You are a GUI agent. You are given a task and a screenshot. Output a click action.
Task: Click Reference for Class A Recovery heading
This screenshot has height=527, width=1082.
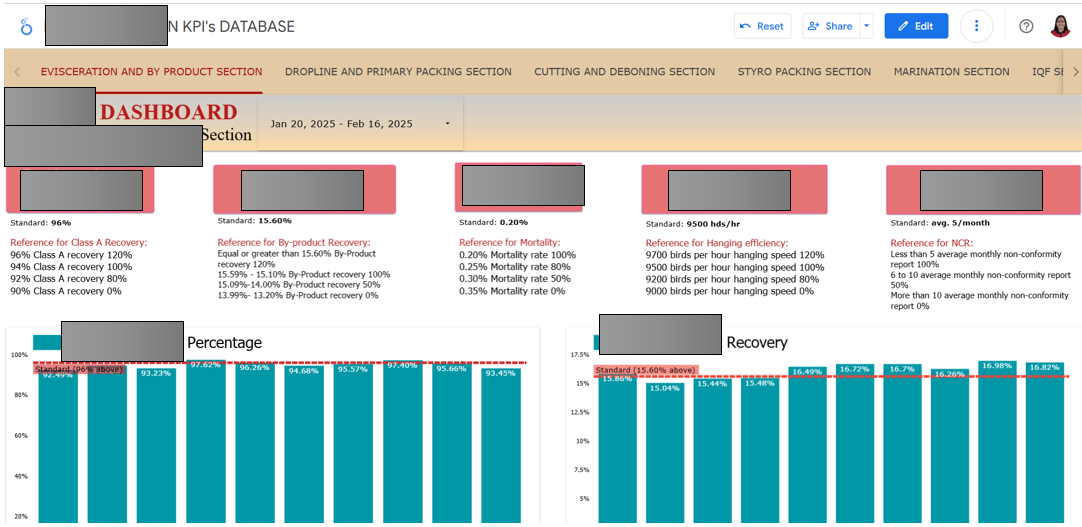[x=79, y=243]
